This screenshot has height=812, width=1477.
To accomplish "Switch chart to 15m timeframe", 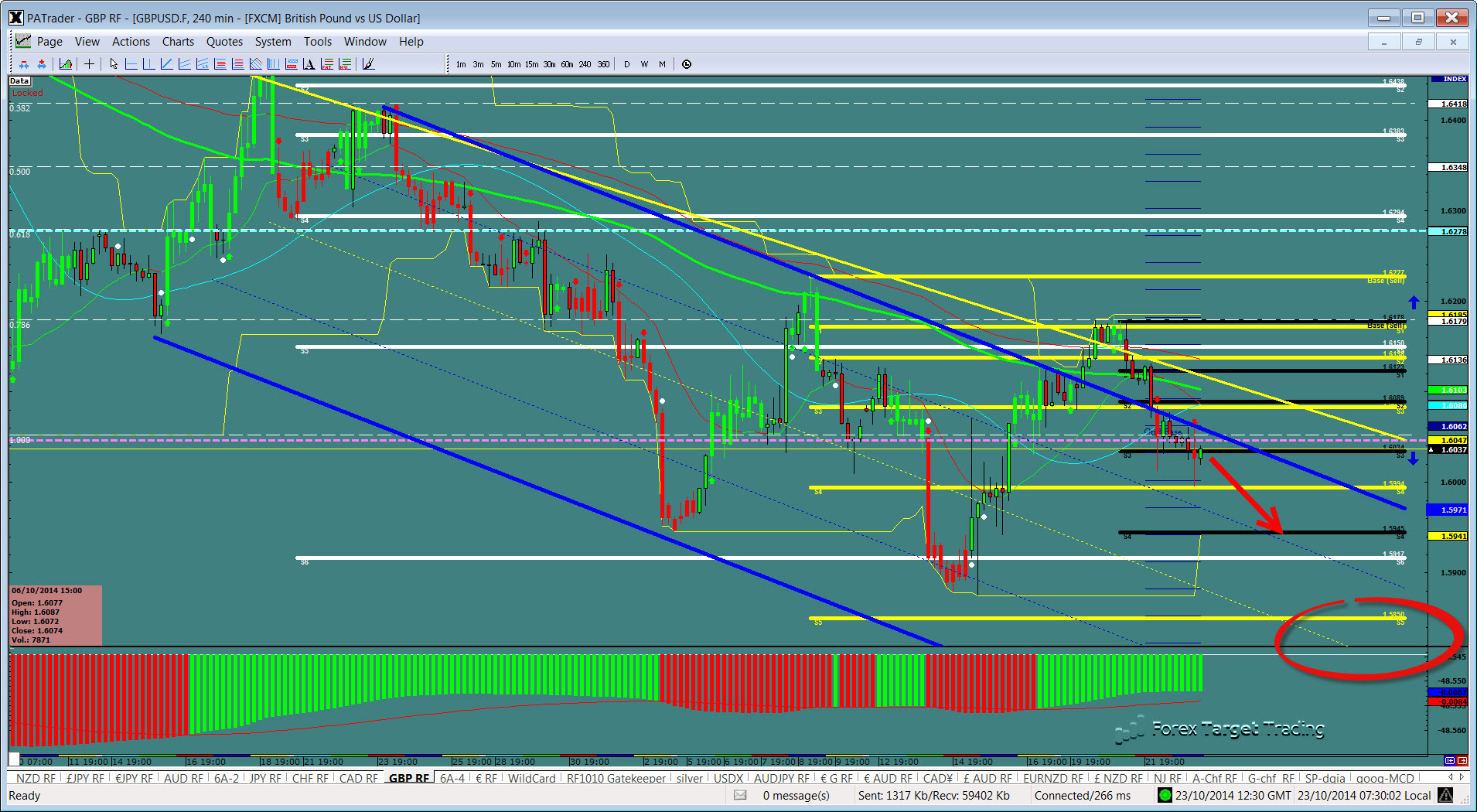I will pos(532,64).
